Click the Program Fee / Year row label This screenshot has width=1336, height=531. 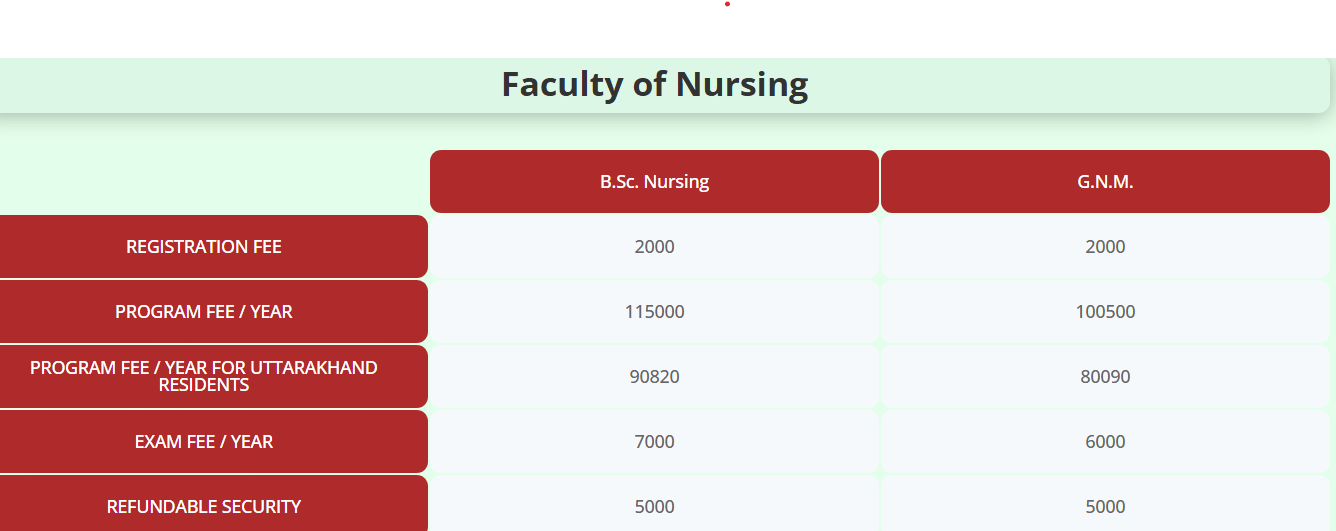pos(204,312)
